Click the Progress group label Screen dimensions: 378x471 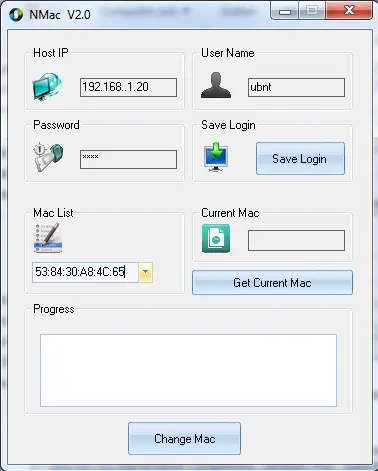54,309
